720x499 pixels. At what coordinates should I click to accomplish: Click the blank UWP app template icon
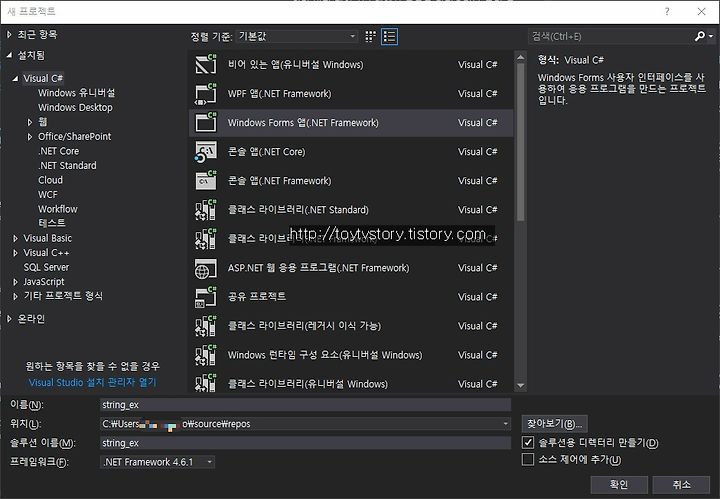coord(206,64)
